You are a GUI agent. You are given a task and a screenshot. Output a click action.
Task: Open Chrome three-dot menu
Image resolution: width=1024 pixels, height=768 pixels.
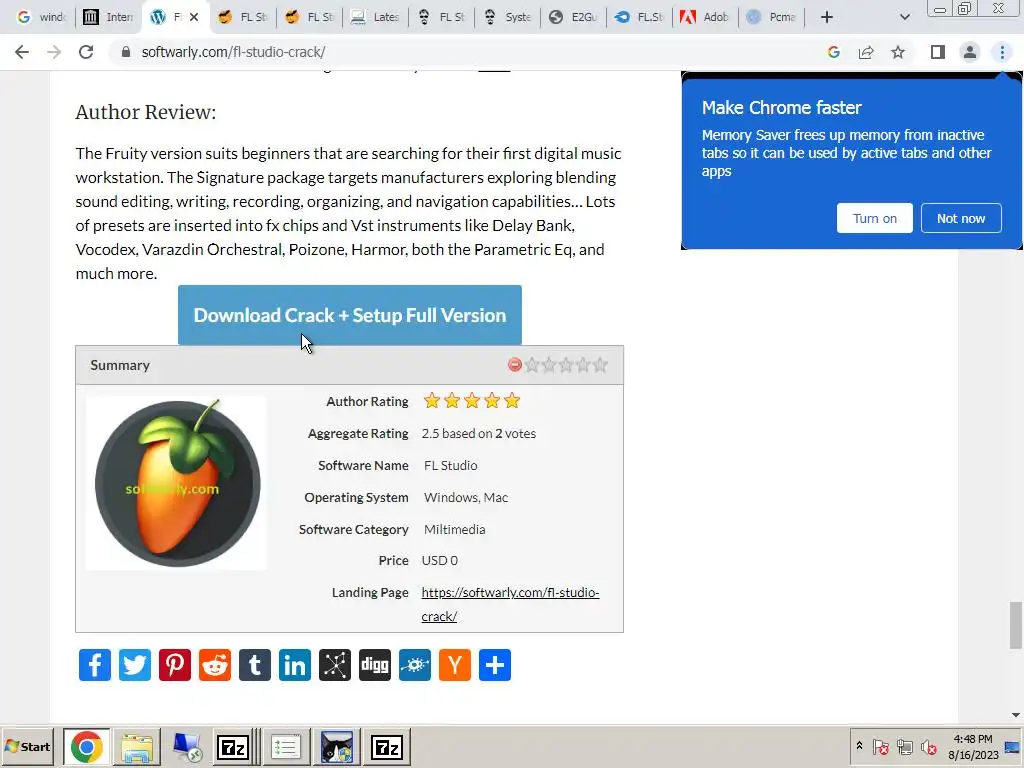1002,52
